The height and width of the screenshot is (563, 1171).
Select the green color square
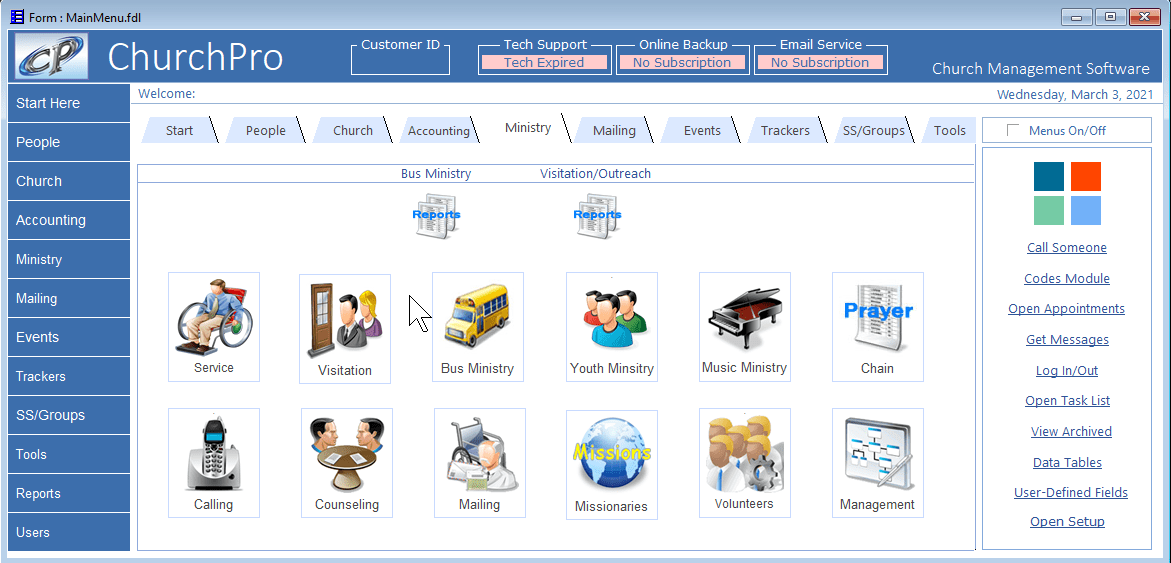coord(1049,211)
